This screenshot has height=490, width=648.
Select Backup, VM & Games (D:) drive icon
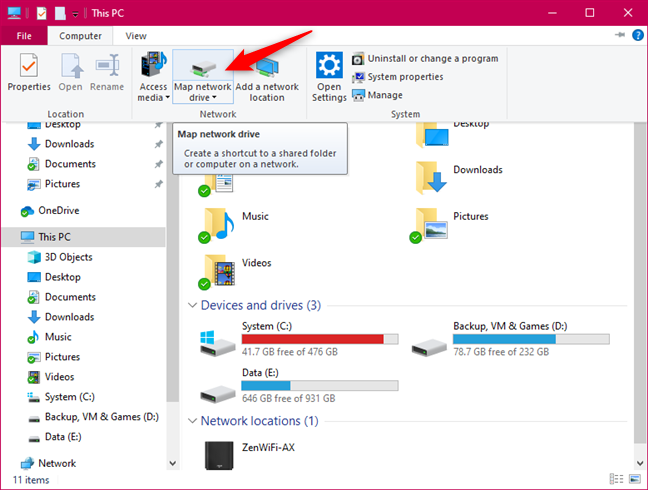pos(429,347)
